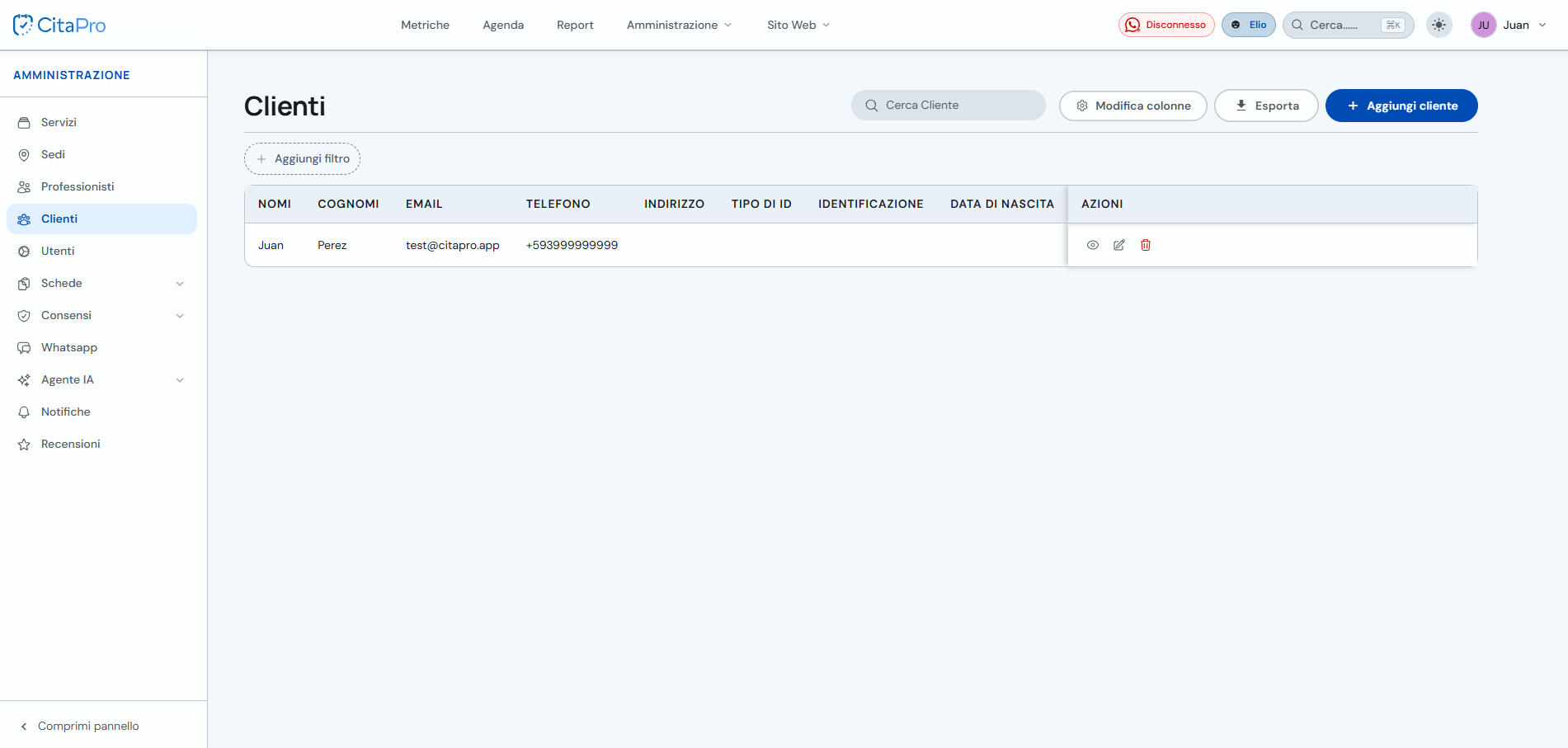
Task: Click the Juan name cell in the table
Action: [x=271, y=245]
